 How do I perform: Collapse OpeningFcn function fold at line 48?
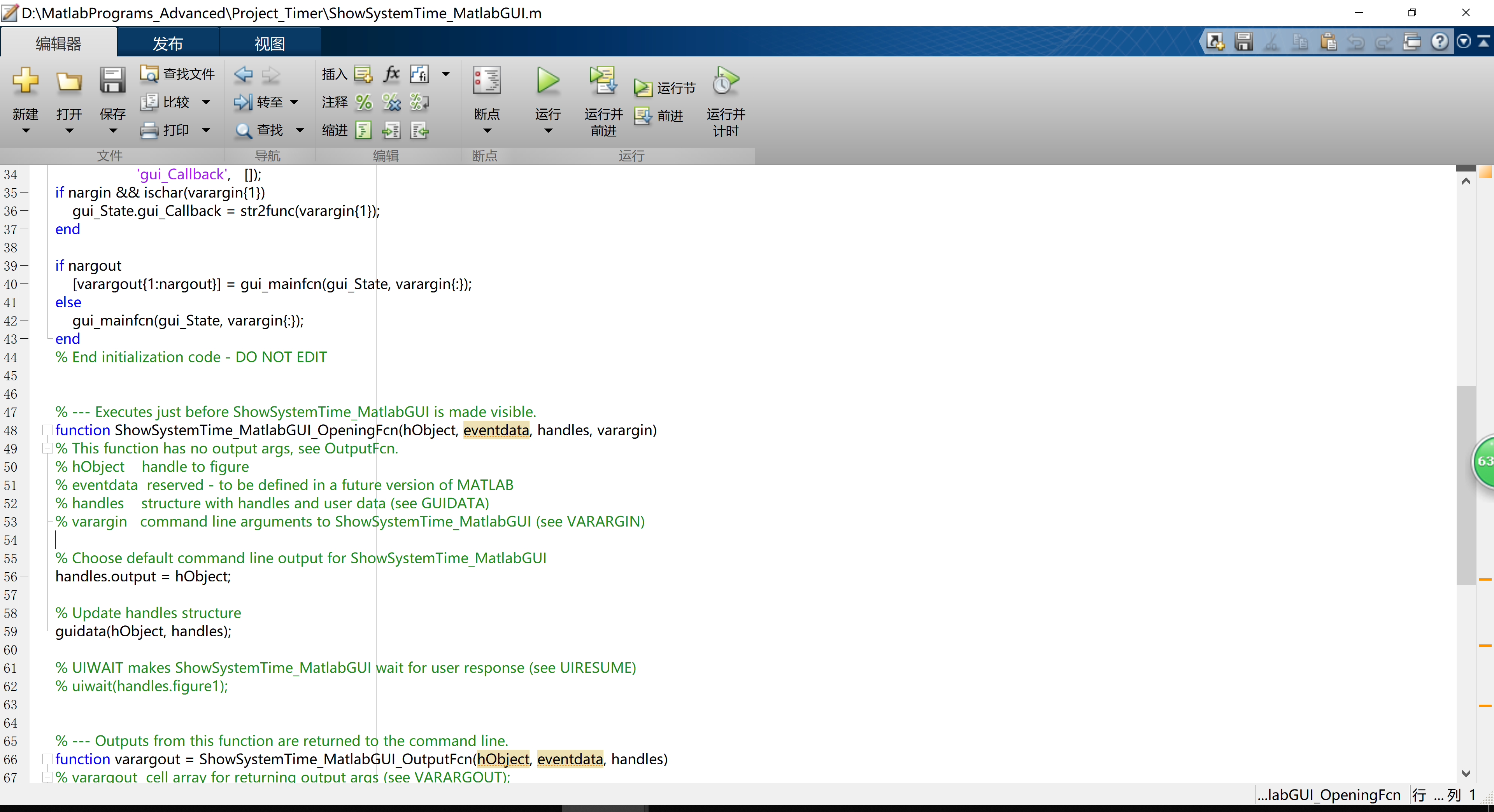coord(47,430)
